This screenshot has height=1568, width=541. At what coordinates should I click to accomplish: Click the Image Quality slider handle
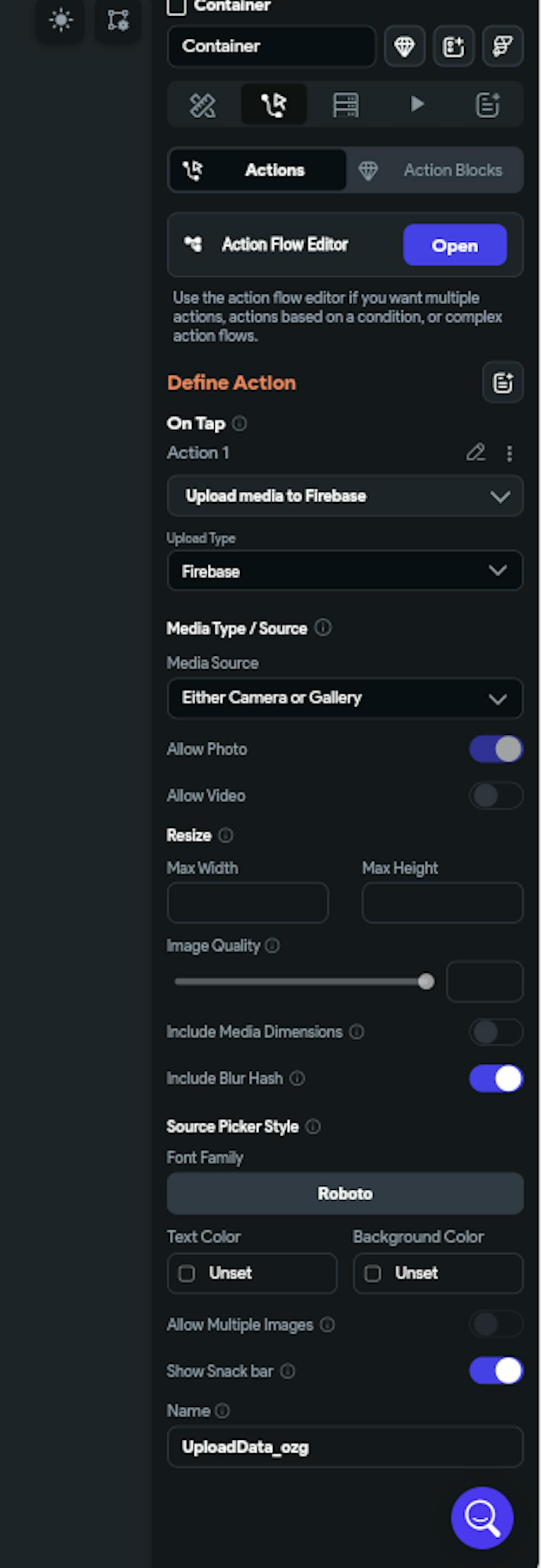pos(426,981)
